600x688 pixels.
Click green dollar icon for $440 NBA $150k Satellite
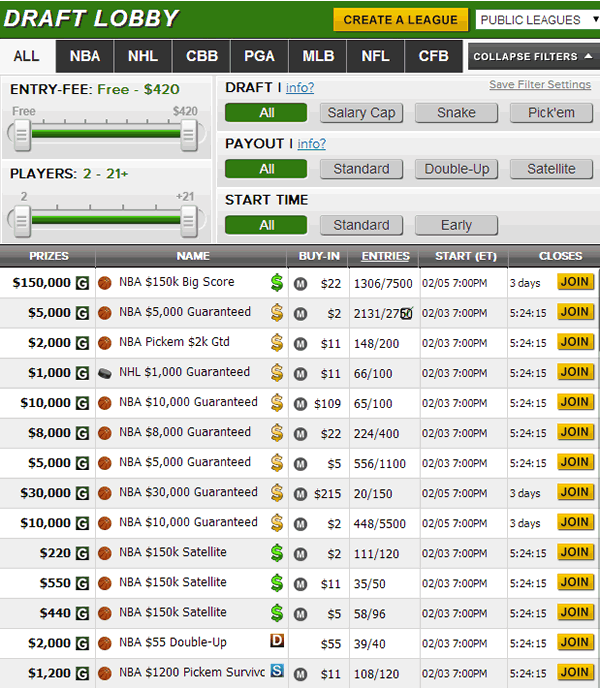pos(277,613)
